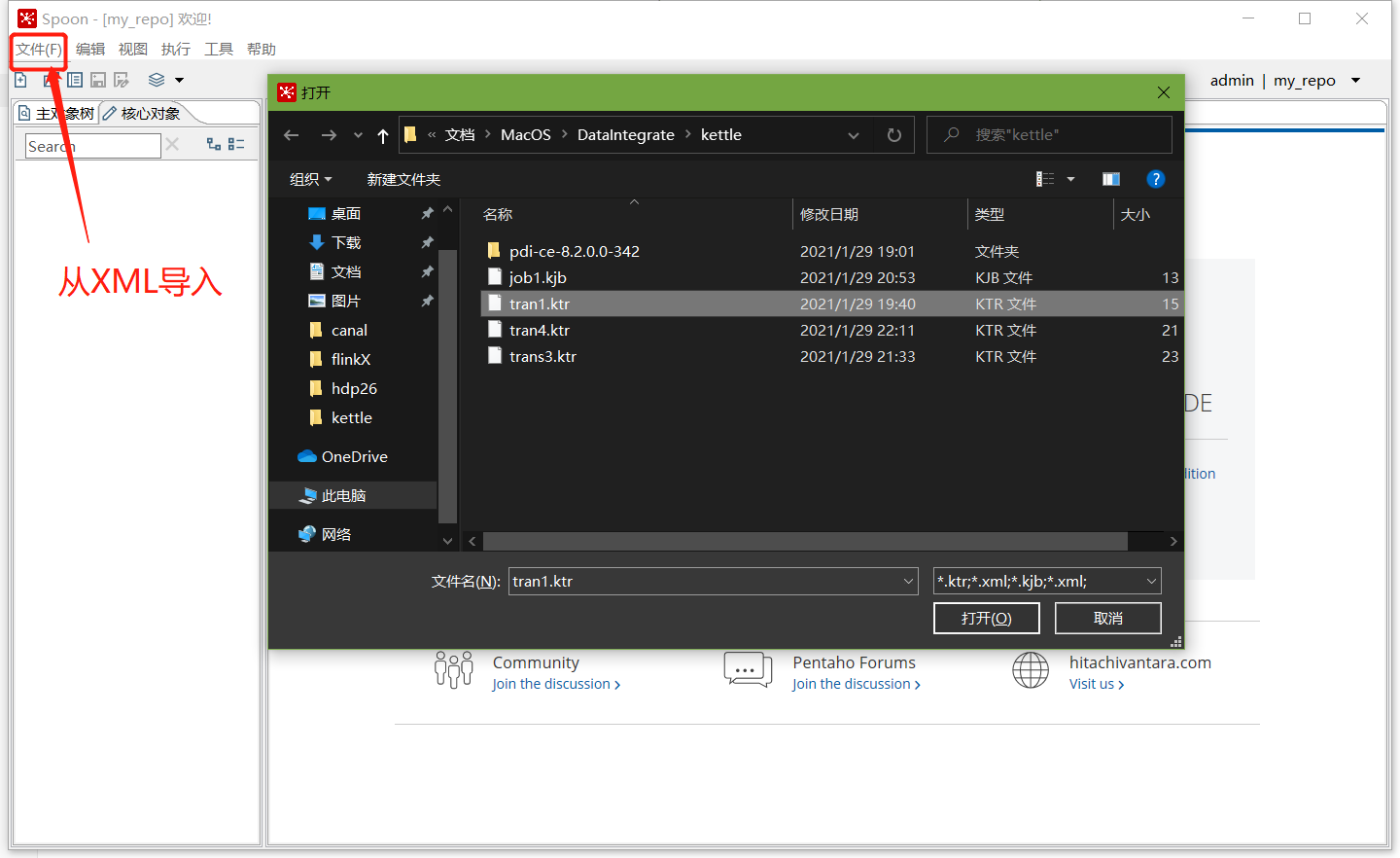Go up one folder level
The image size is (1400, 858).
click(x=383, y=135)
